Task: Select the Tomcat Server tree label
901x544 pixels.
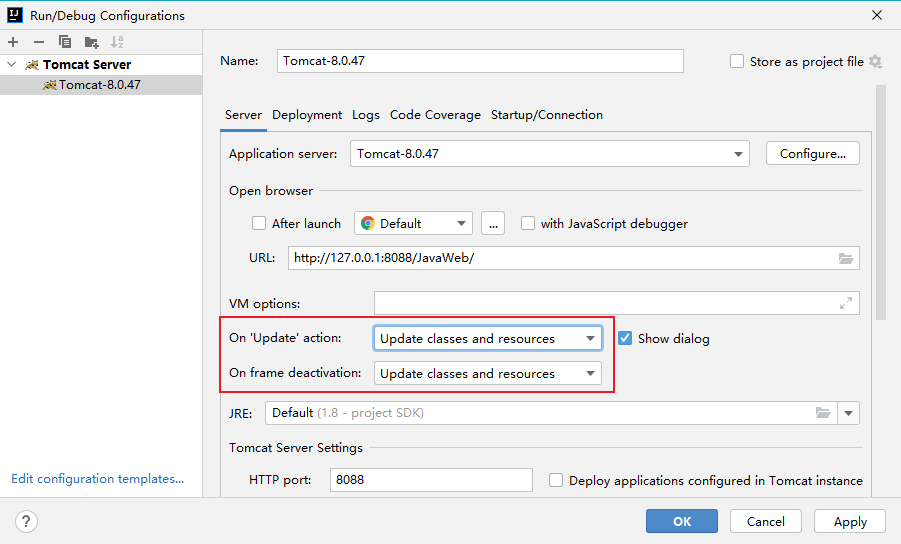Action: point(87,64)
